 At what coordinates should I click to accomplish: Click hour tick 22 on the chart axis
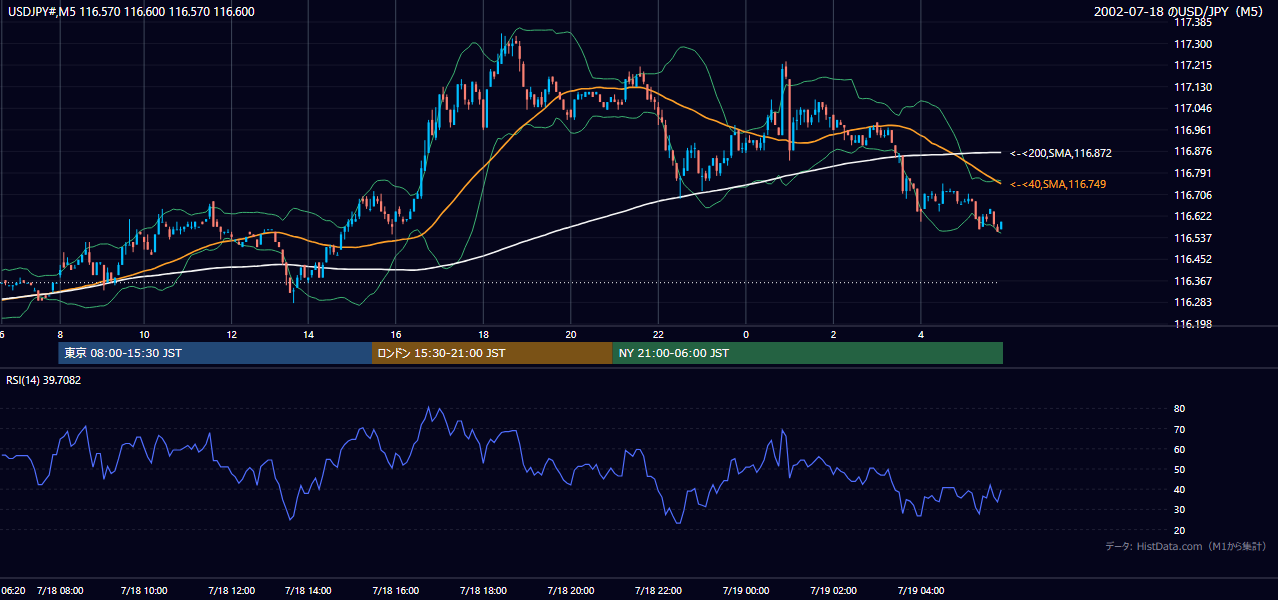click(x=658, y=334)
